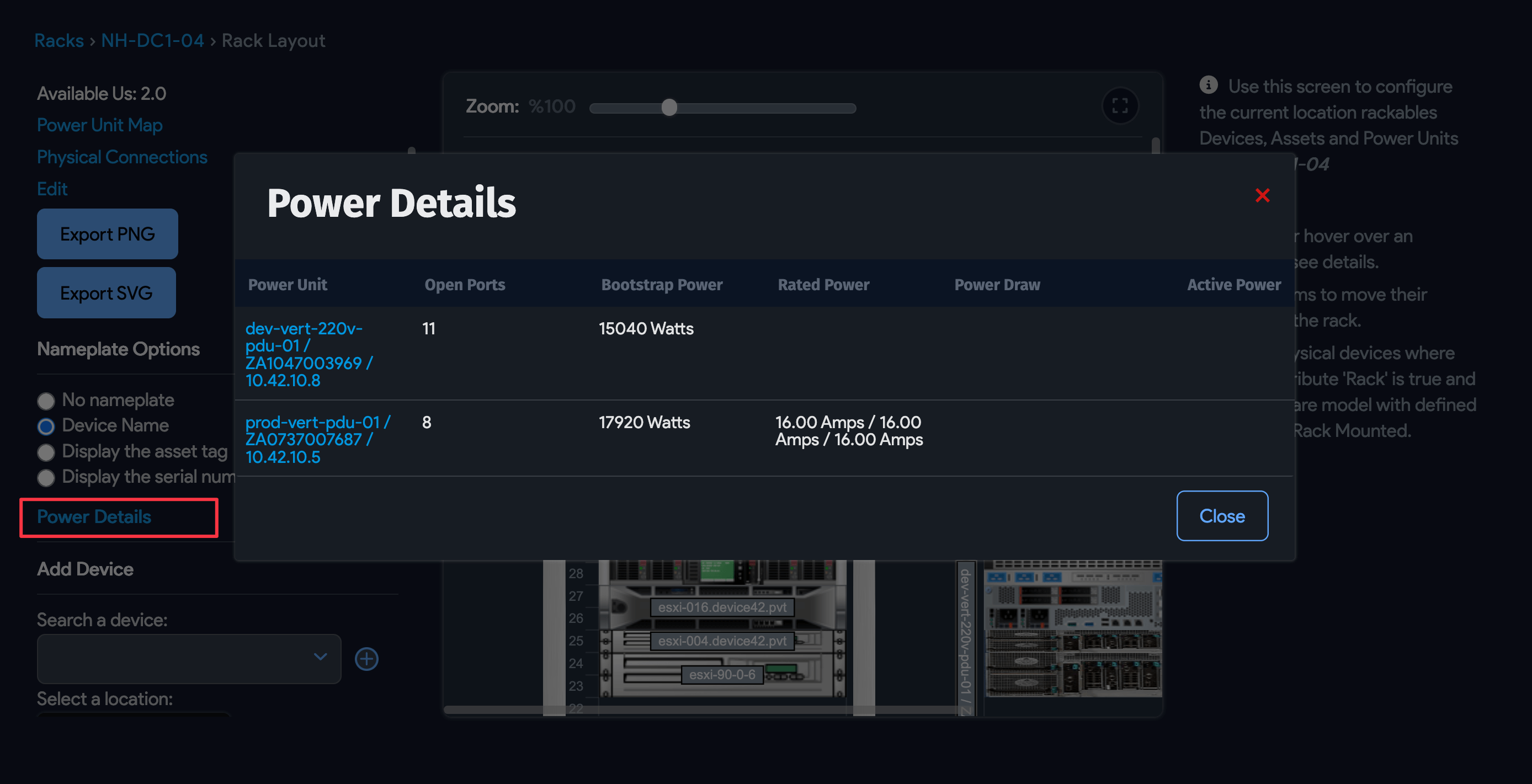
Task: Click the fullscreen expand icon
Action: pyautogui.click(x=1120, y=106)
